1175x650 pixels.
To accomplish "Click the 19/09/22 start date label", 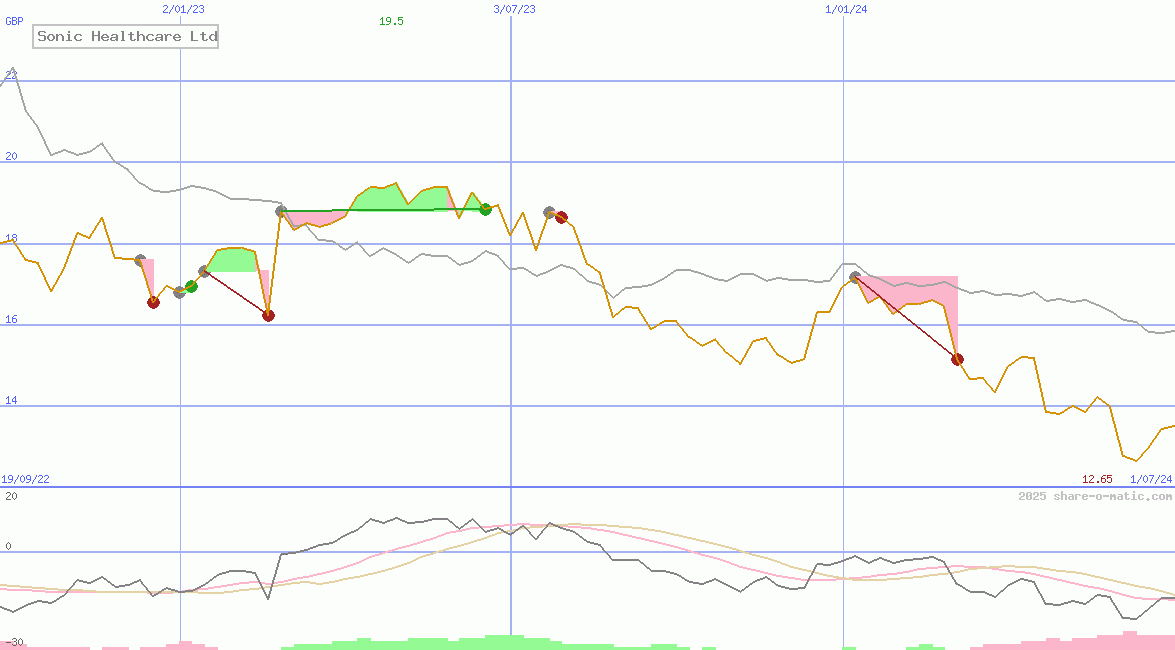I will click(25, 479).
